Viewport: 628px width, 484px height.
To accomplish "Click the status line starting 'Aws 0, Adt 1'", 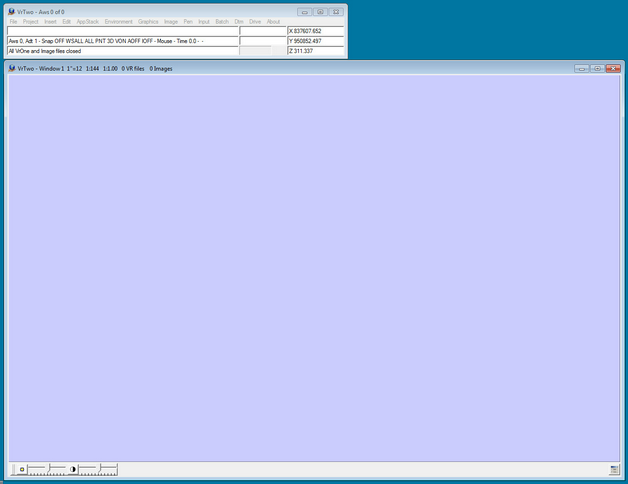I will [x=123, y=41].
